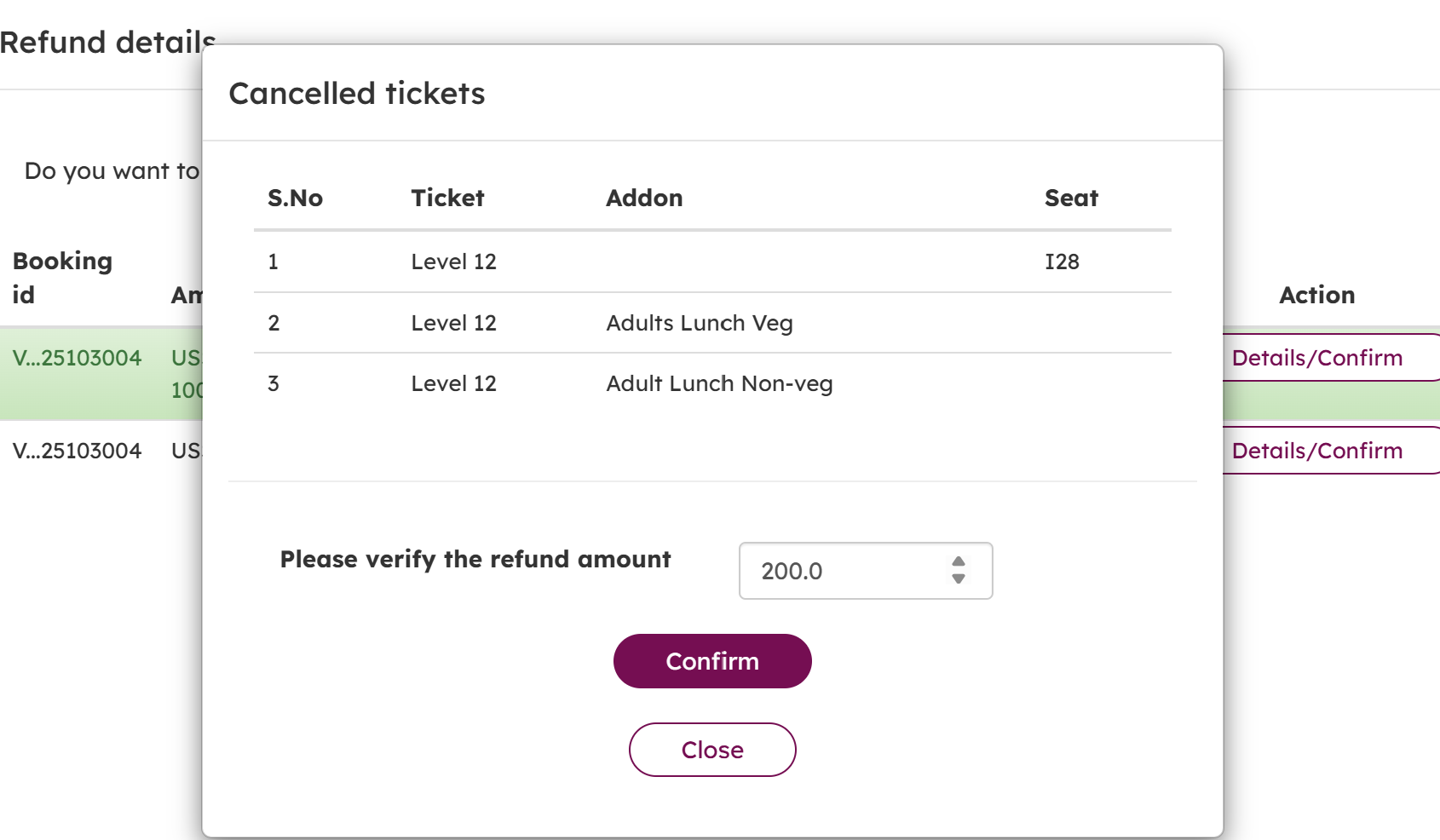Open Details/Confirm for the green highlighted booking
Screen dimensions: 1440x840
coord(1317,358)
